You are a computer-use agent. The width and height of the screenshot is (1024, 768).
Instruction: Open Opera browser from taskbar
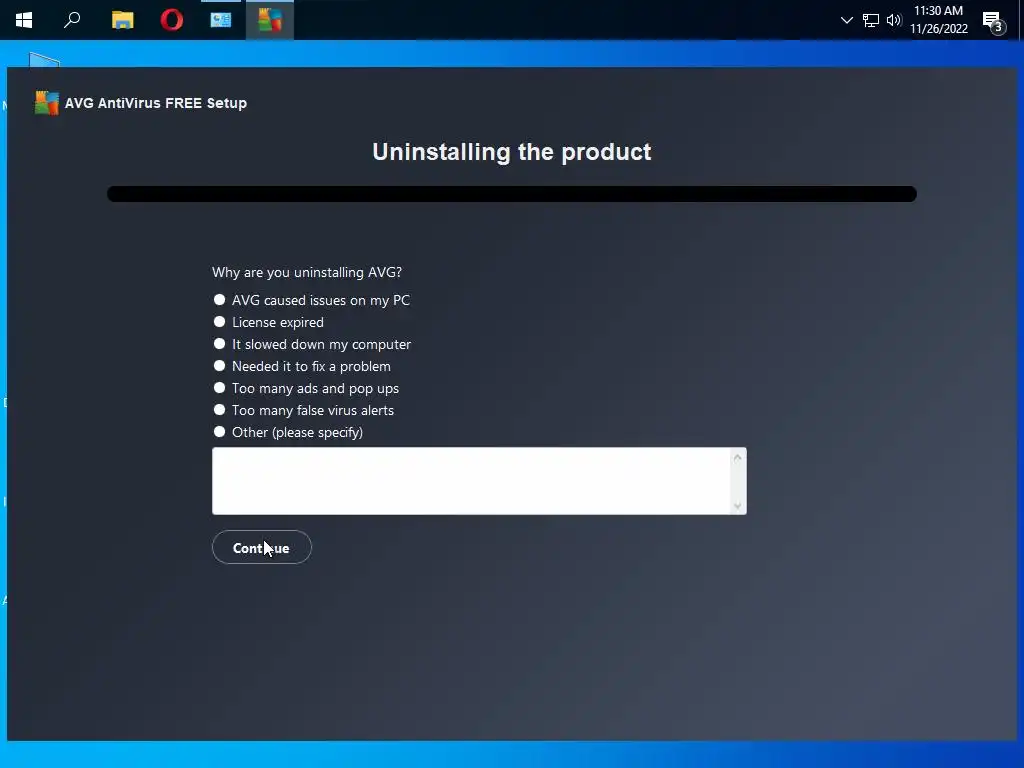pyautogui.click(x=172, y=20)
